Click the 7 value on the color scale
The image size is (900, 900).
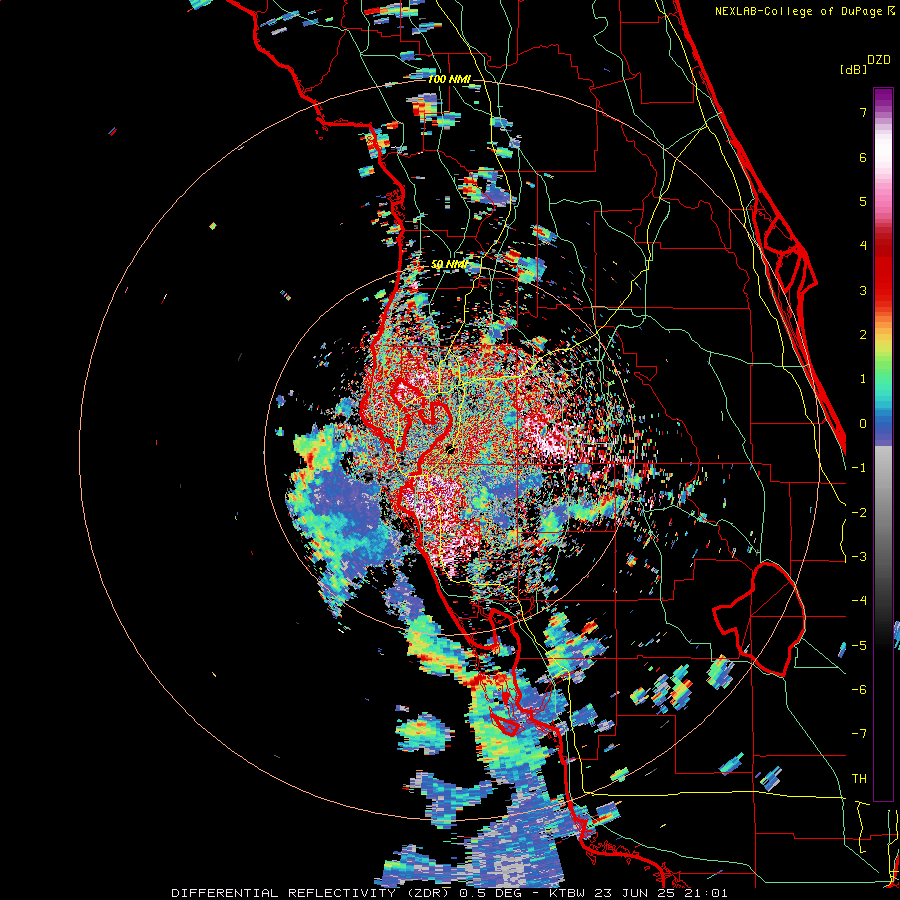click(863, 112)
